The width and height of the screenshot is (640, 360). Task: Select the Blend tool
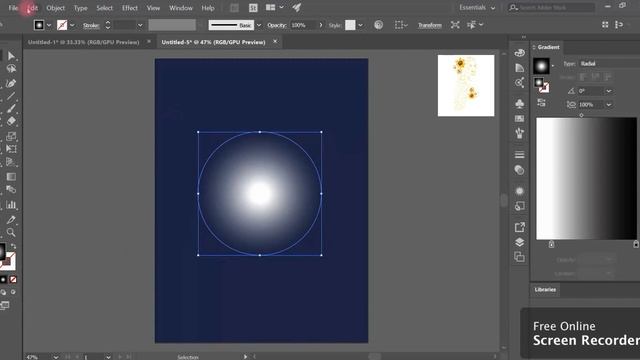pos(11,189)
